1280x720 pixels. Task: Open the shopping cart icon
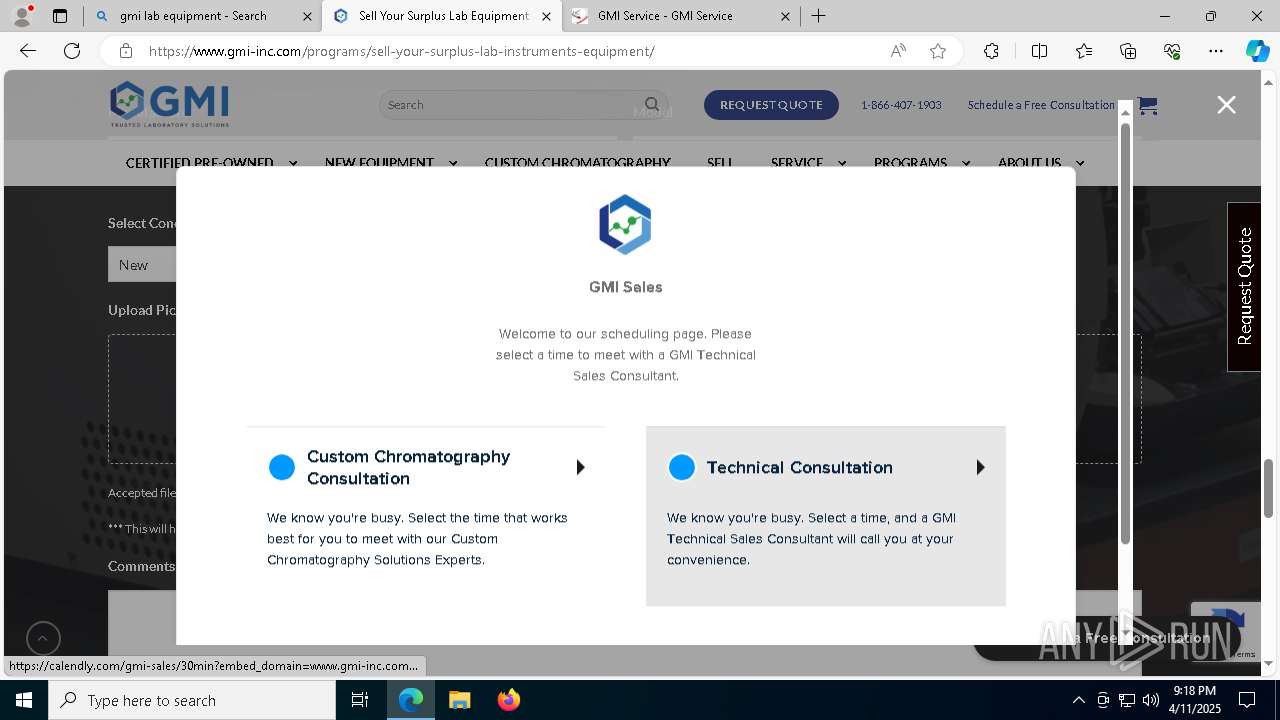click(1147, 105)
